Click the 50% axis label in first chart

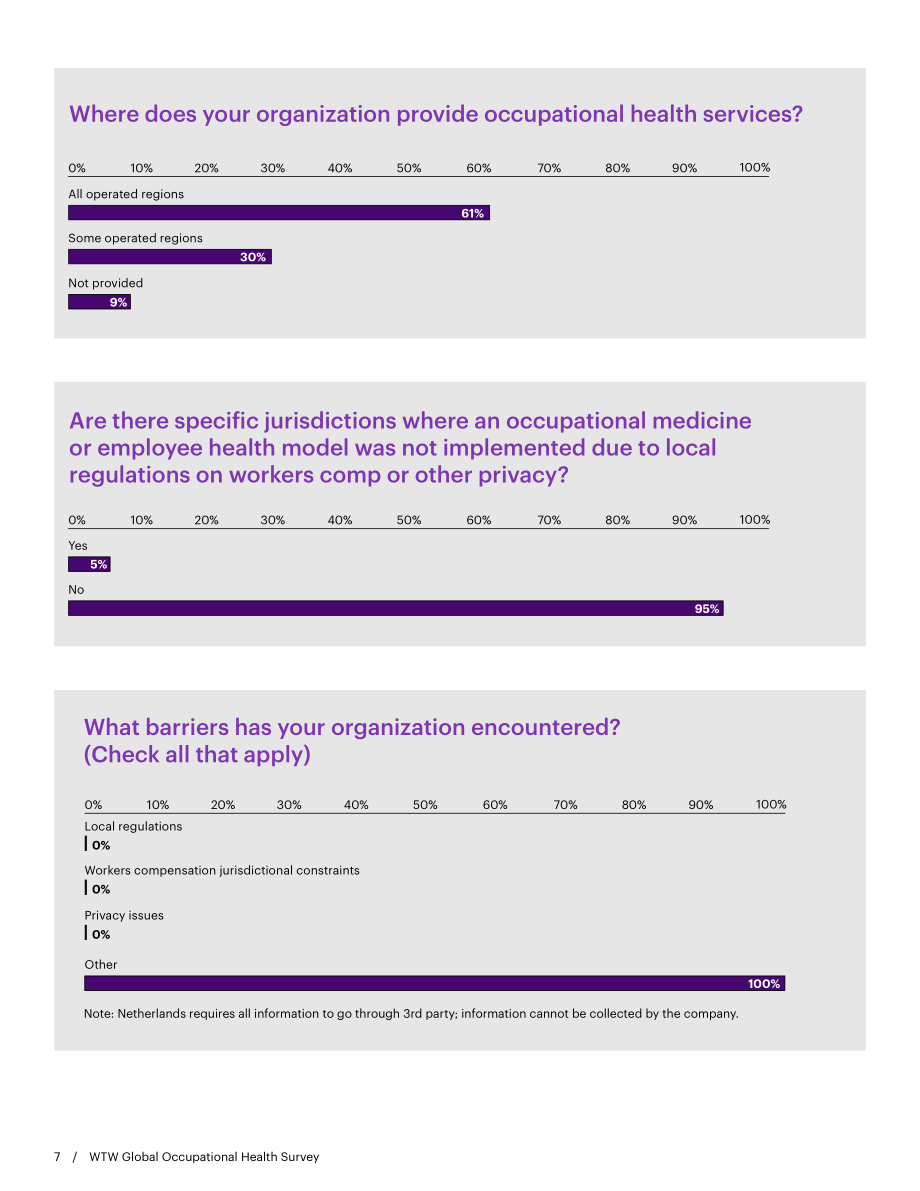coord(409,168)
